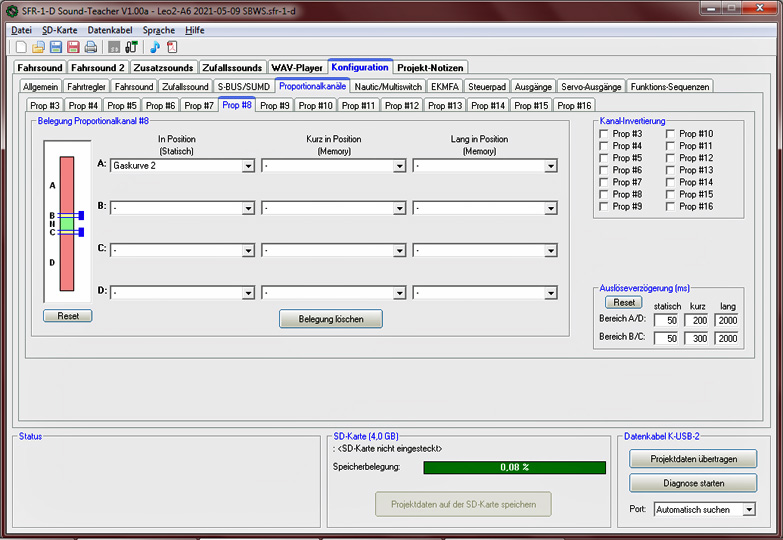The height and width of the screenshot is (540, 783).
Task: Click the grey SD card toolbar icon
Action: [114, 47]
